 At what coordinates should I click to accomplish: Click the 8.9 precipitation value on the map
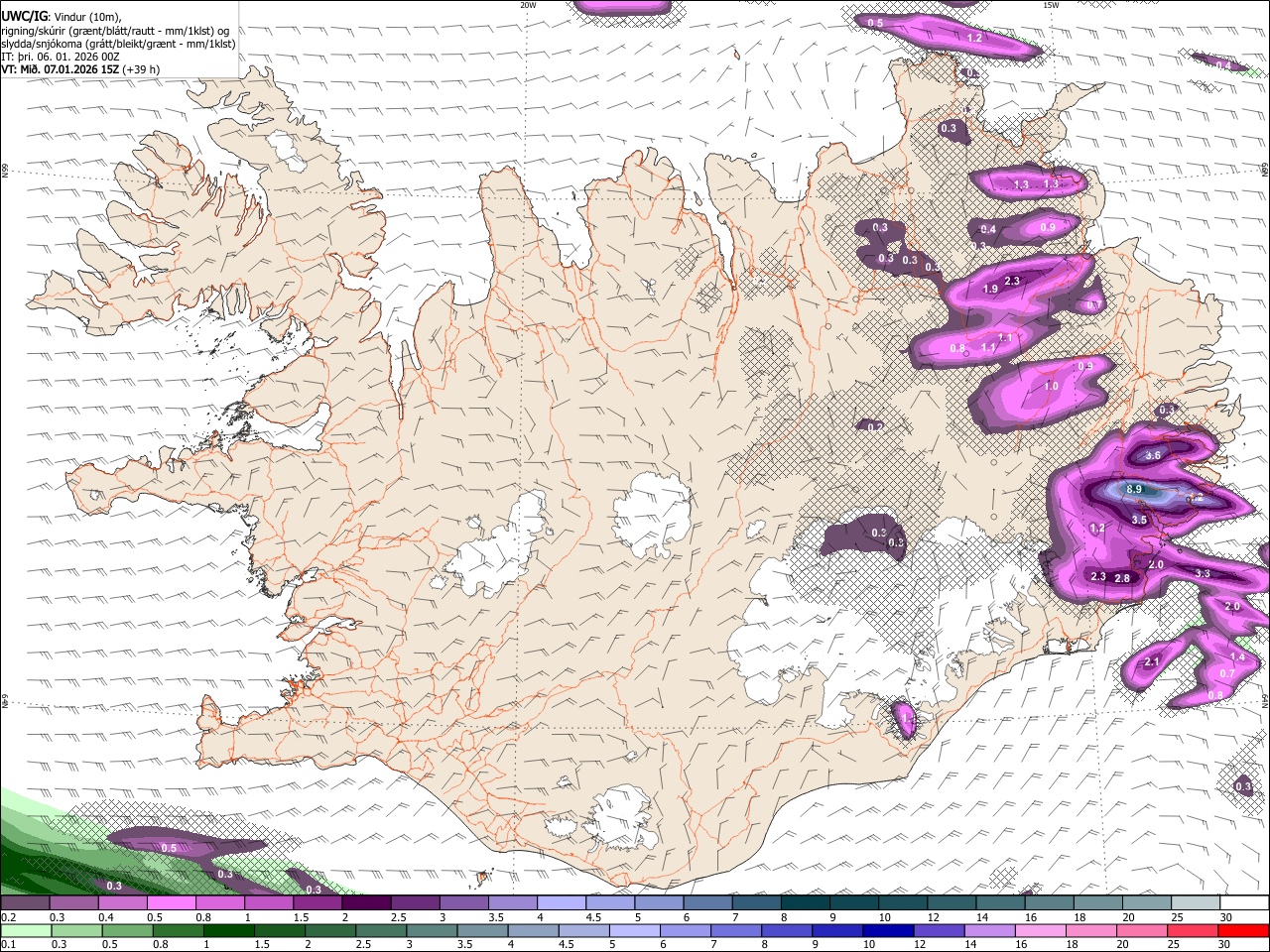tap(1136, 490)
